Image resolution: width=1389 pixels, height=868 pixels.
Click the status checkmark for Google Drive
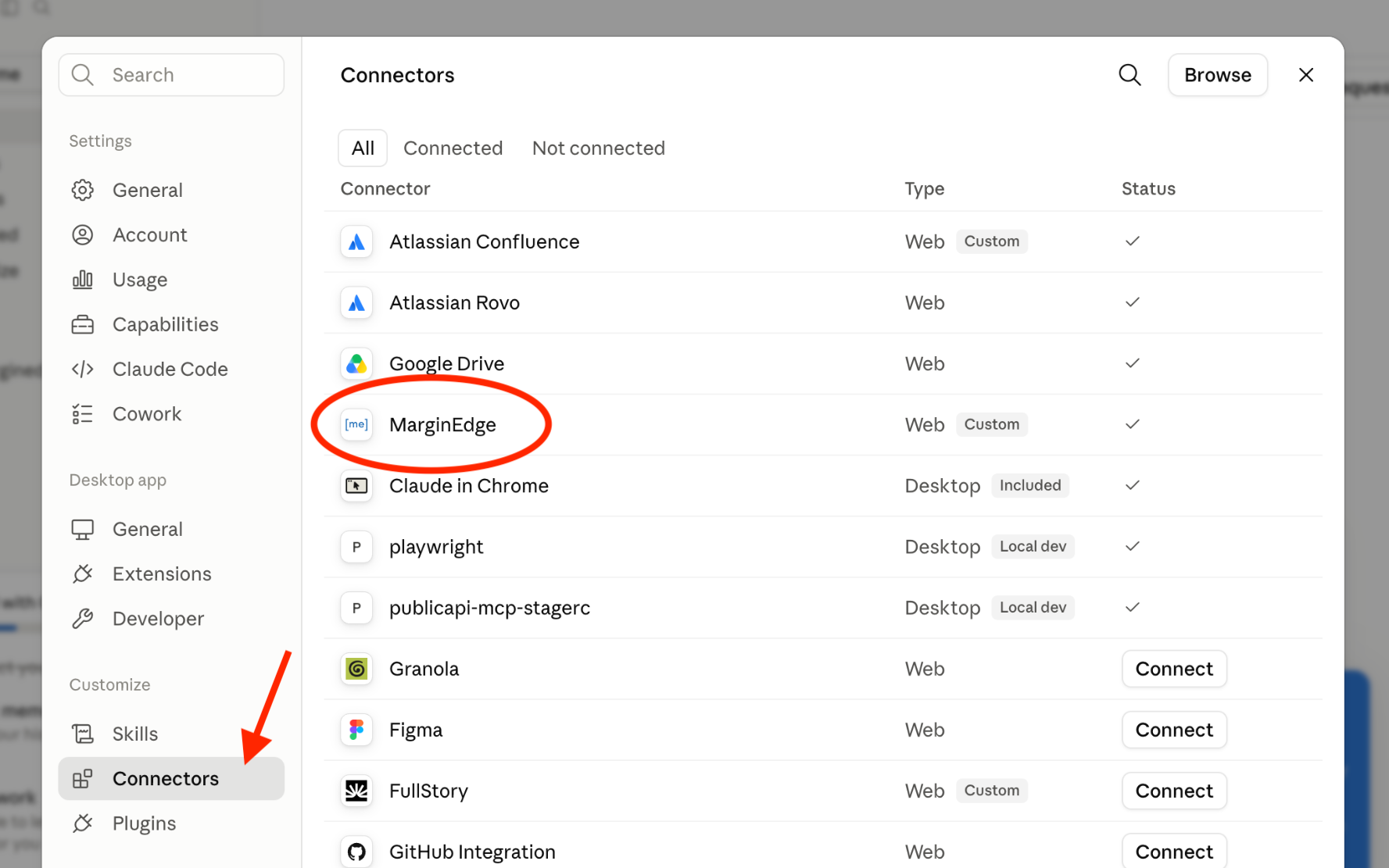point(1132,363)
